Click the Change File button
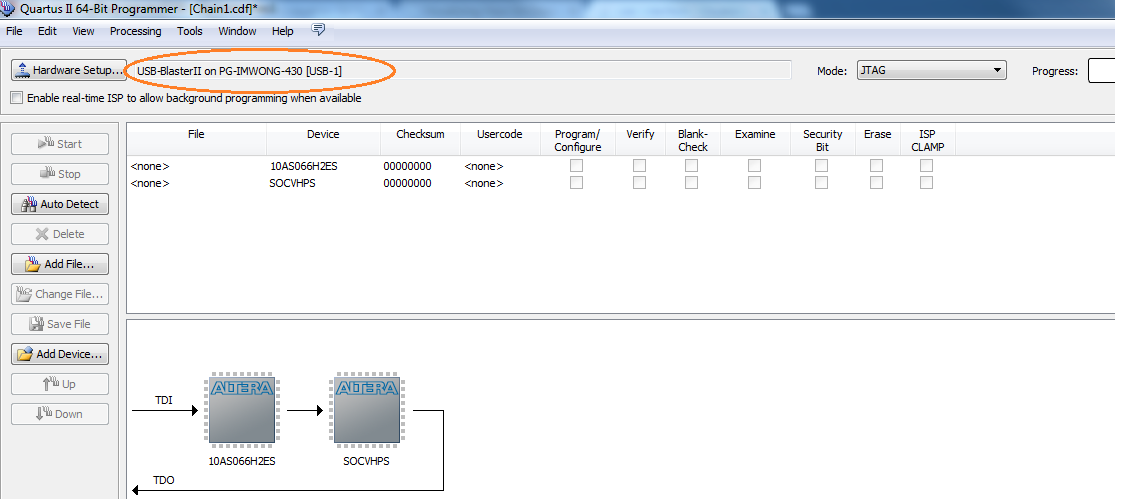 tap(60, 294)
